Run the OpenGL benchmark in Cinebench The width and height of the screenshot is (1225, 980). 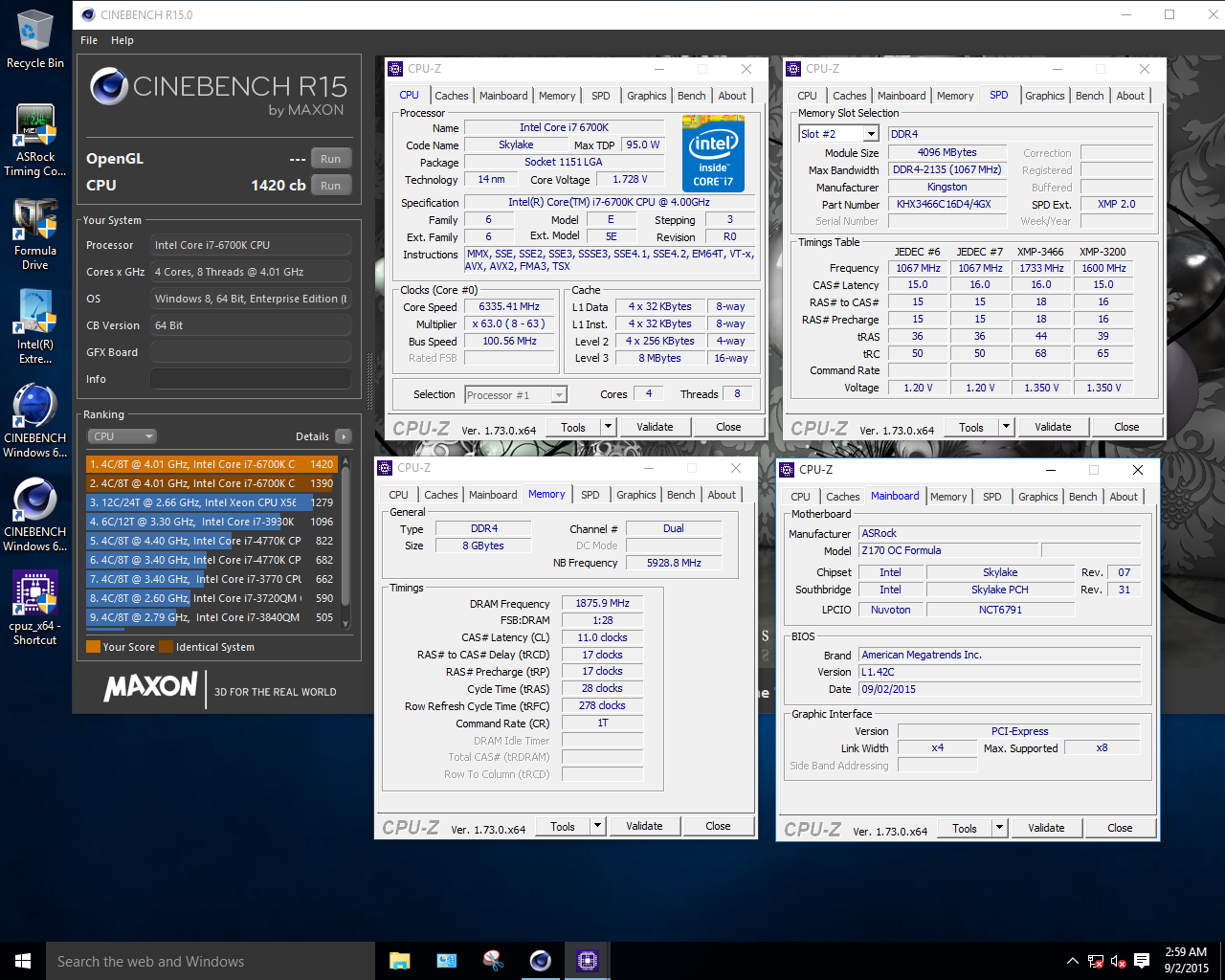[x=331, y=159]
